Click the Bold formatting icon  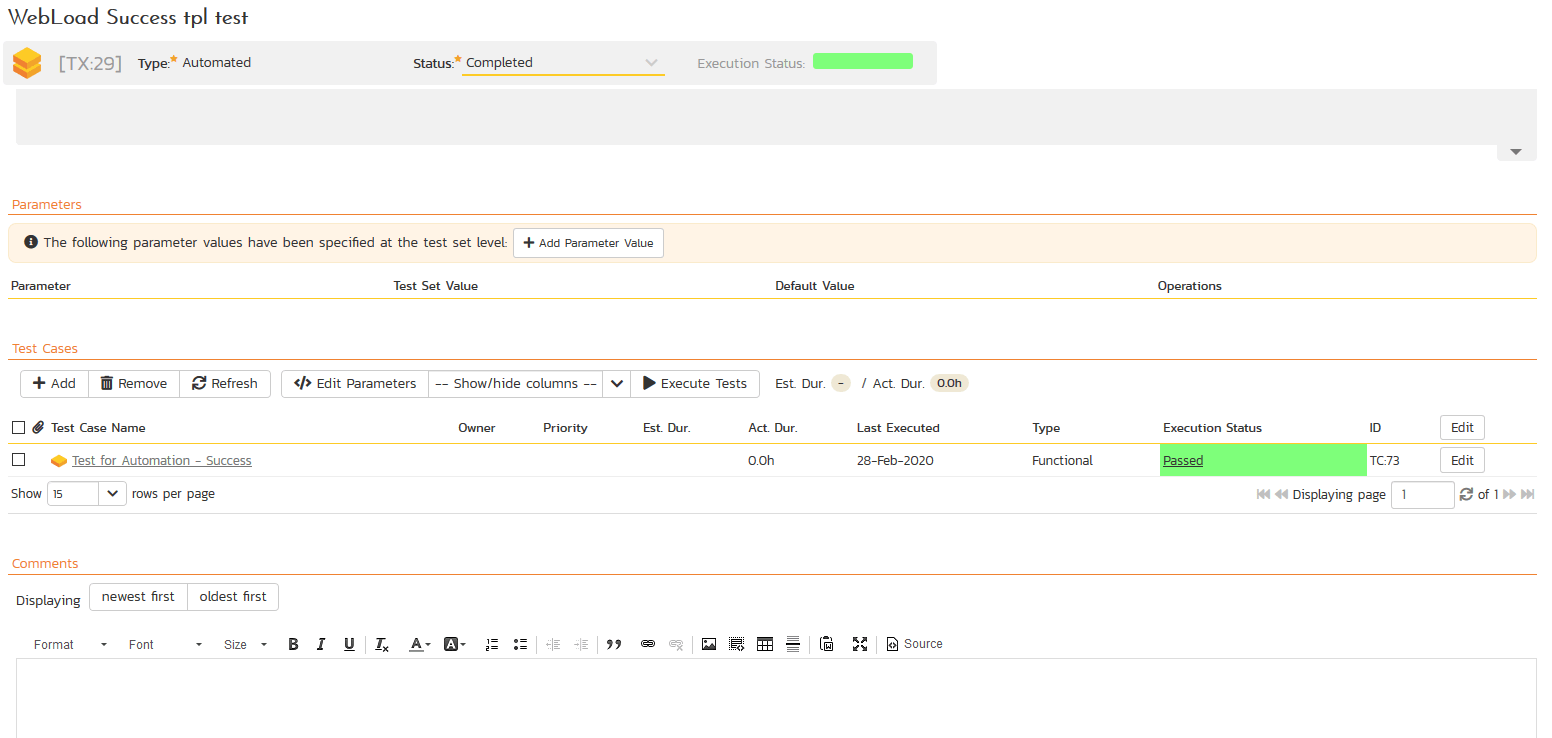coord(293,644)
